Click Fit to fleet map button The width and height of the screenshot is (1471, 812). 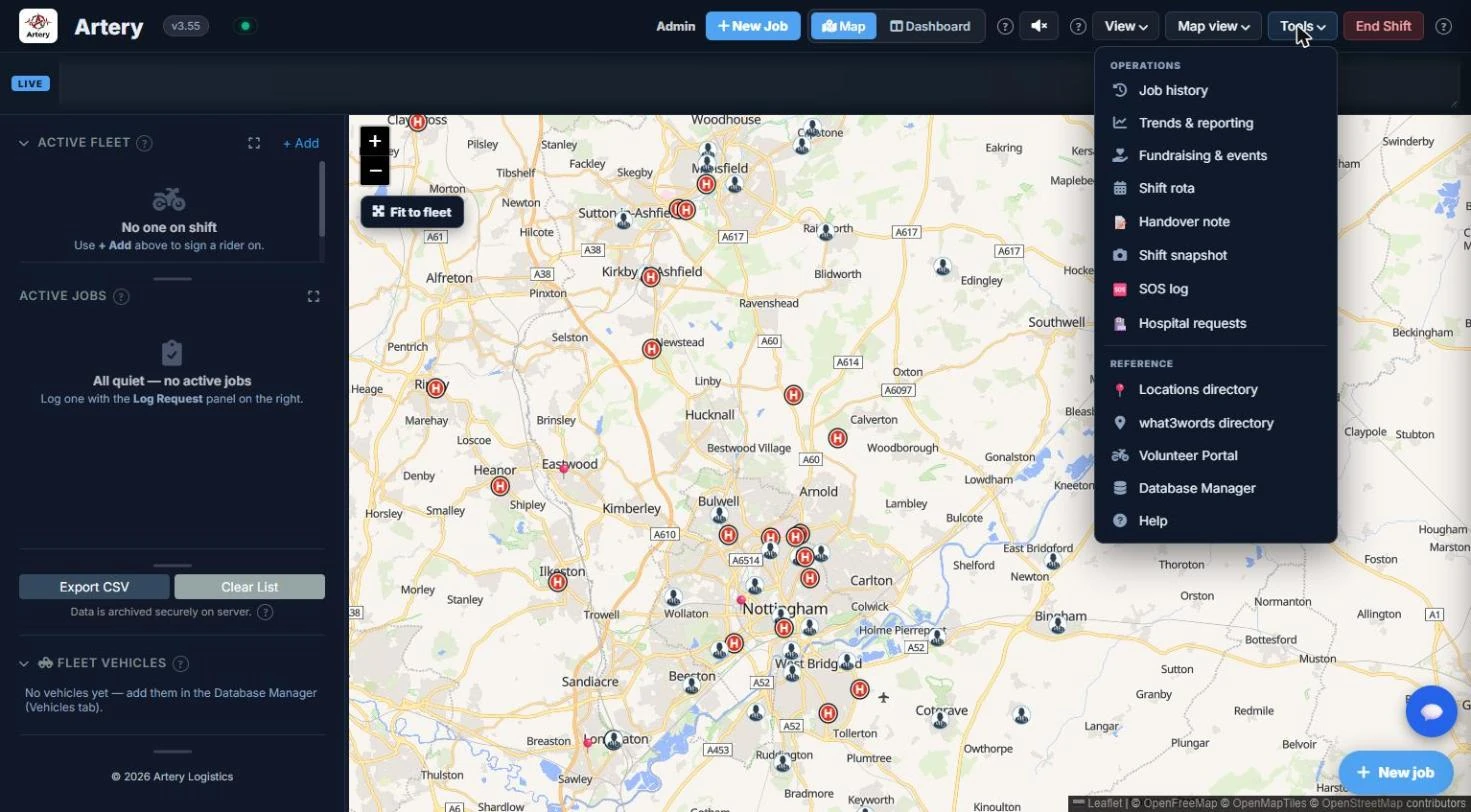pyautogui.click(x=412, y=212)
